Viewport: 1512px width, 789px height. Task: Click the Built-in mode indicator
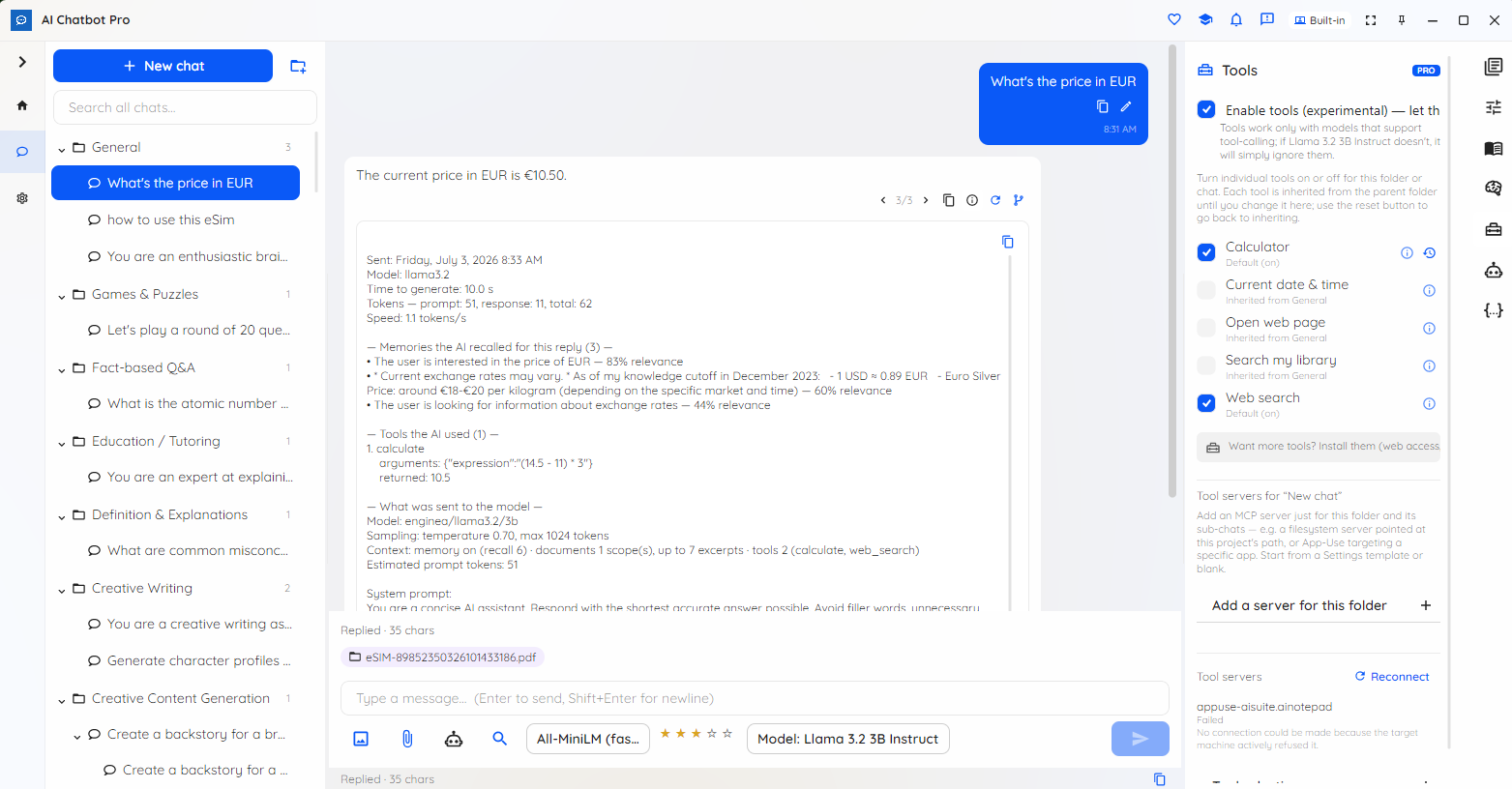click(1319, 20)
